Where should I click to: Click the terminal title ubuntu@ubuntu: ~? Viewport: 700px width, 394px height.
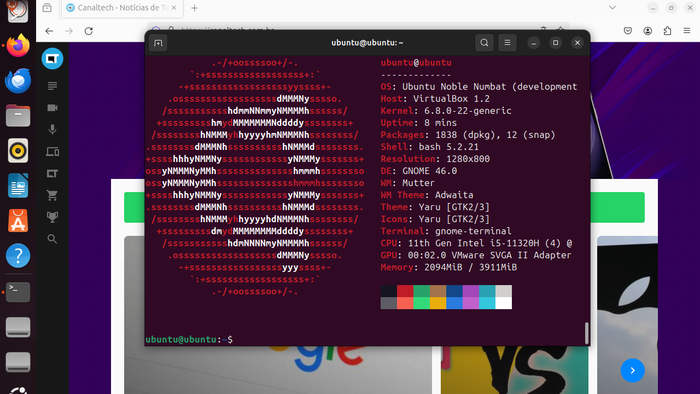coord(367,43)
